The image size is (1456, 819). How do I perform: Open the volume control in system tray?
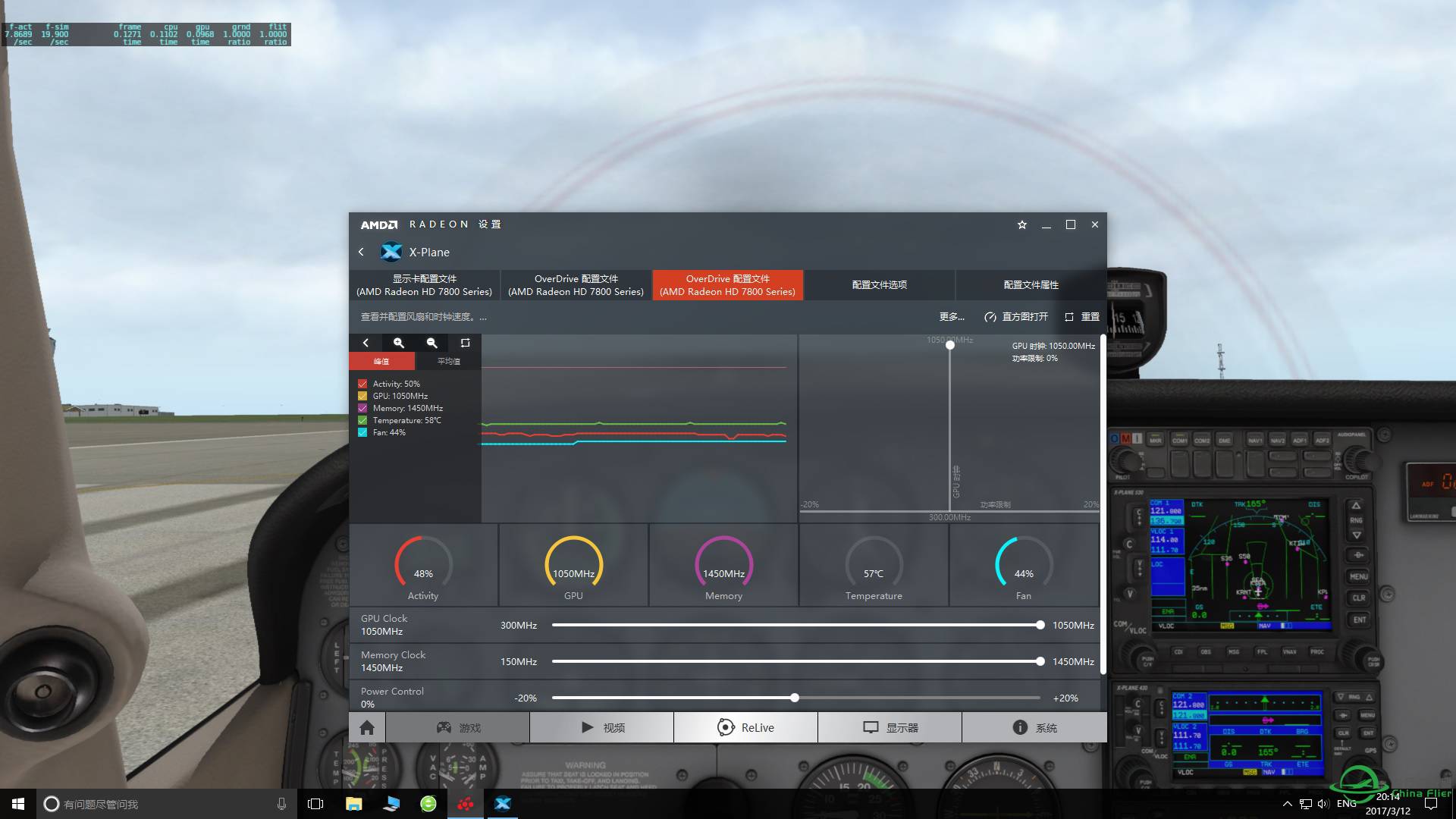(x=1323, y=804)
